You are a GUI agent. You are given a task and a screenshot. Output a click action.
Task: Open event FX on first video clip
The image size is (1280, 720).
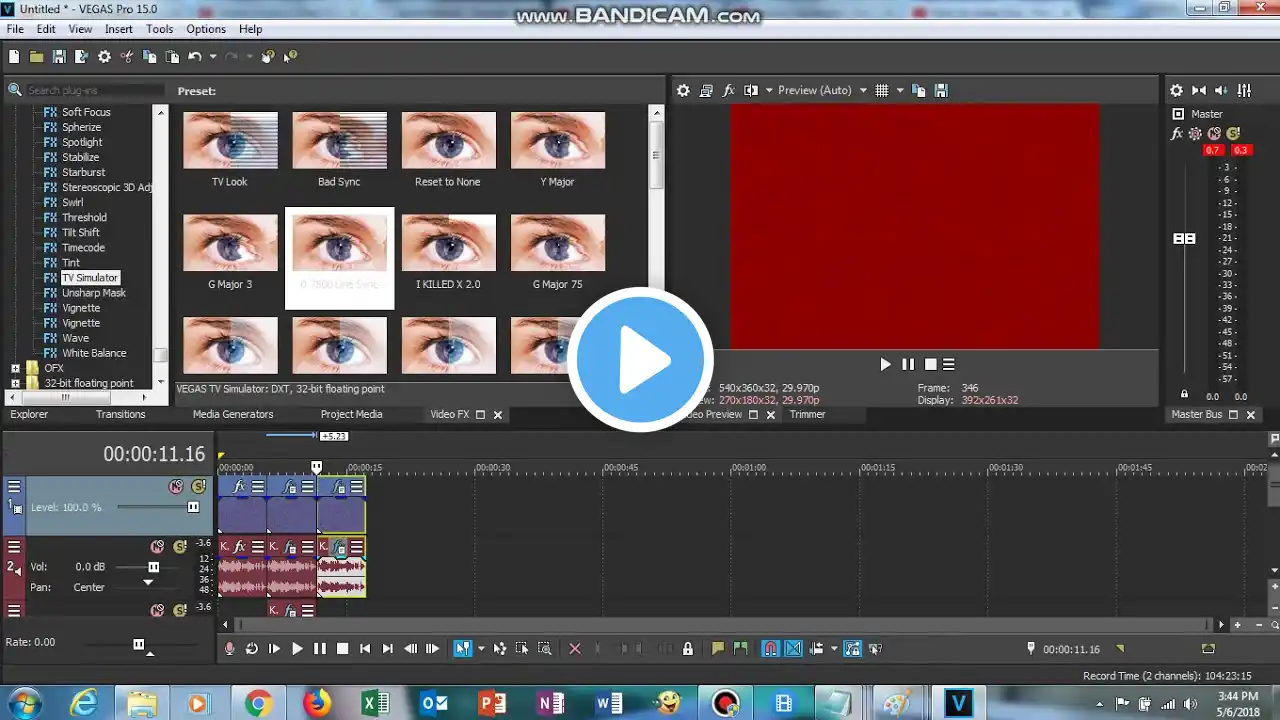click(239, 487)
